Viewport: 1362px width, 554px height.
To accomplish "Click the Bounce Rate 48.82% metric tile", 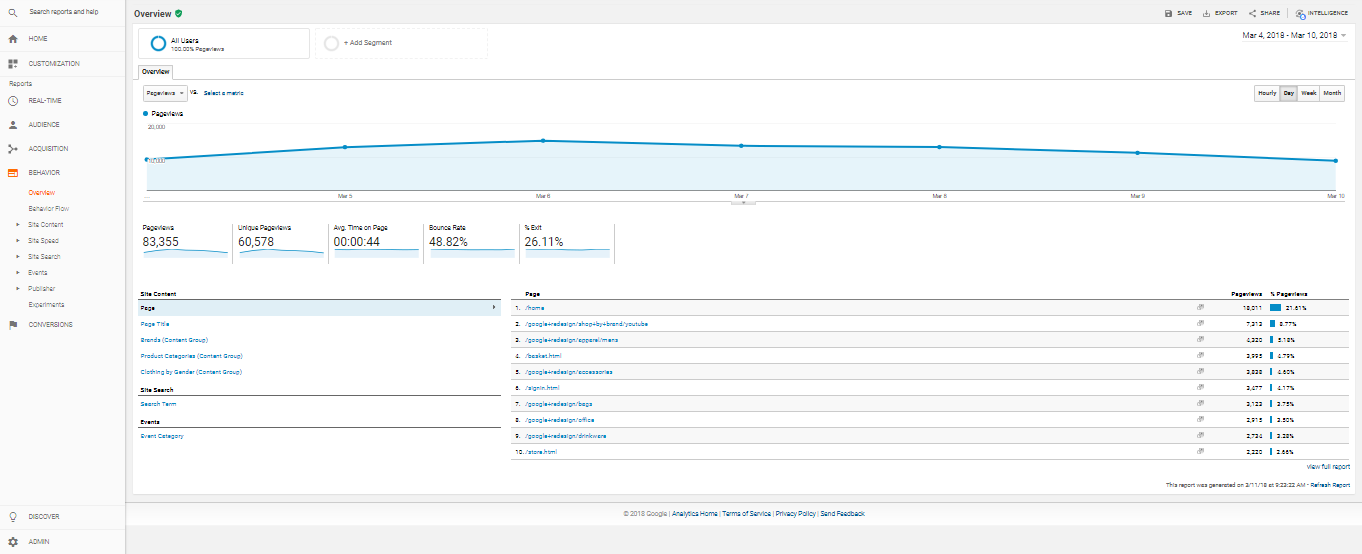I will [472, 243].
